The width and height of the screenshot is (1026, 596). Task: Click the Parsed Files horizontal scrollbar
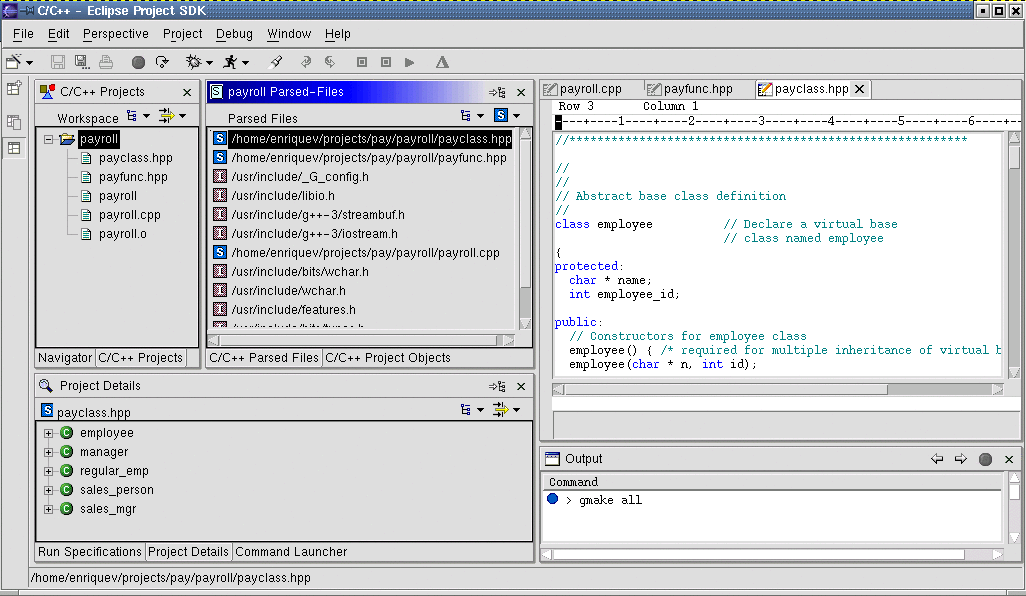tap(361, 341)
